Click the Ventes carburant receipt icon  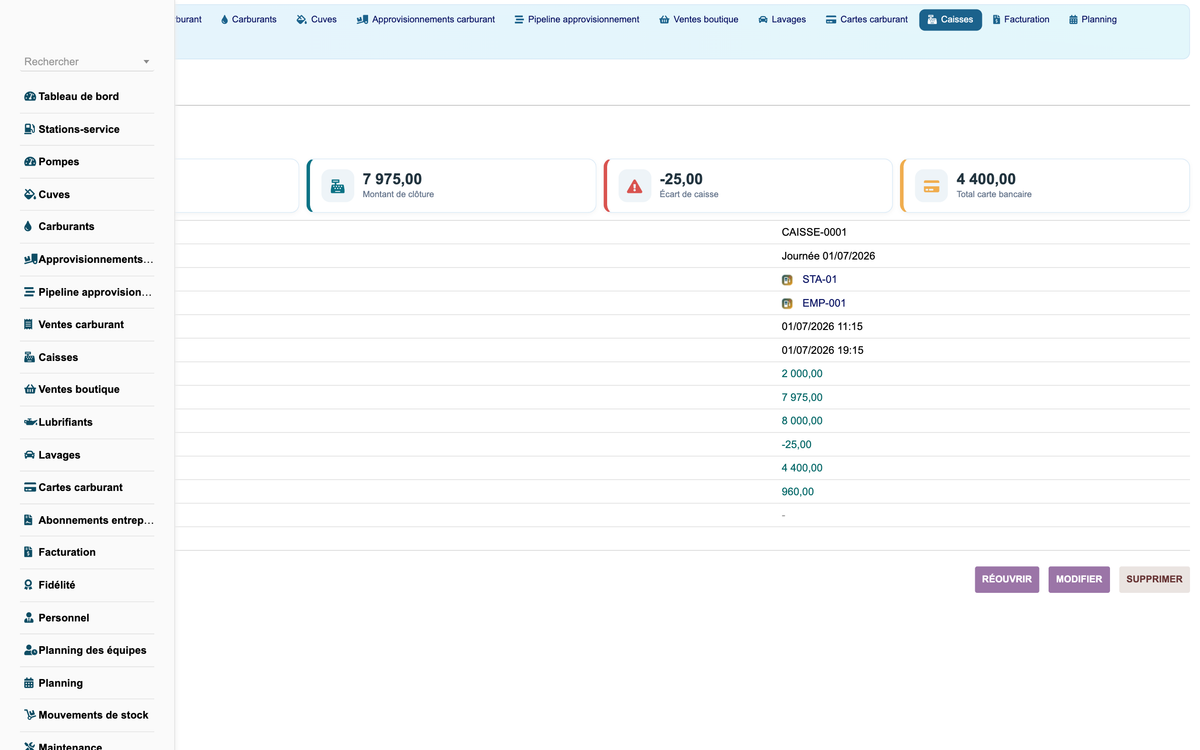point(29,324)
